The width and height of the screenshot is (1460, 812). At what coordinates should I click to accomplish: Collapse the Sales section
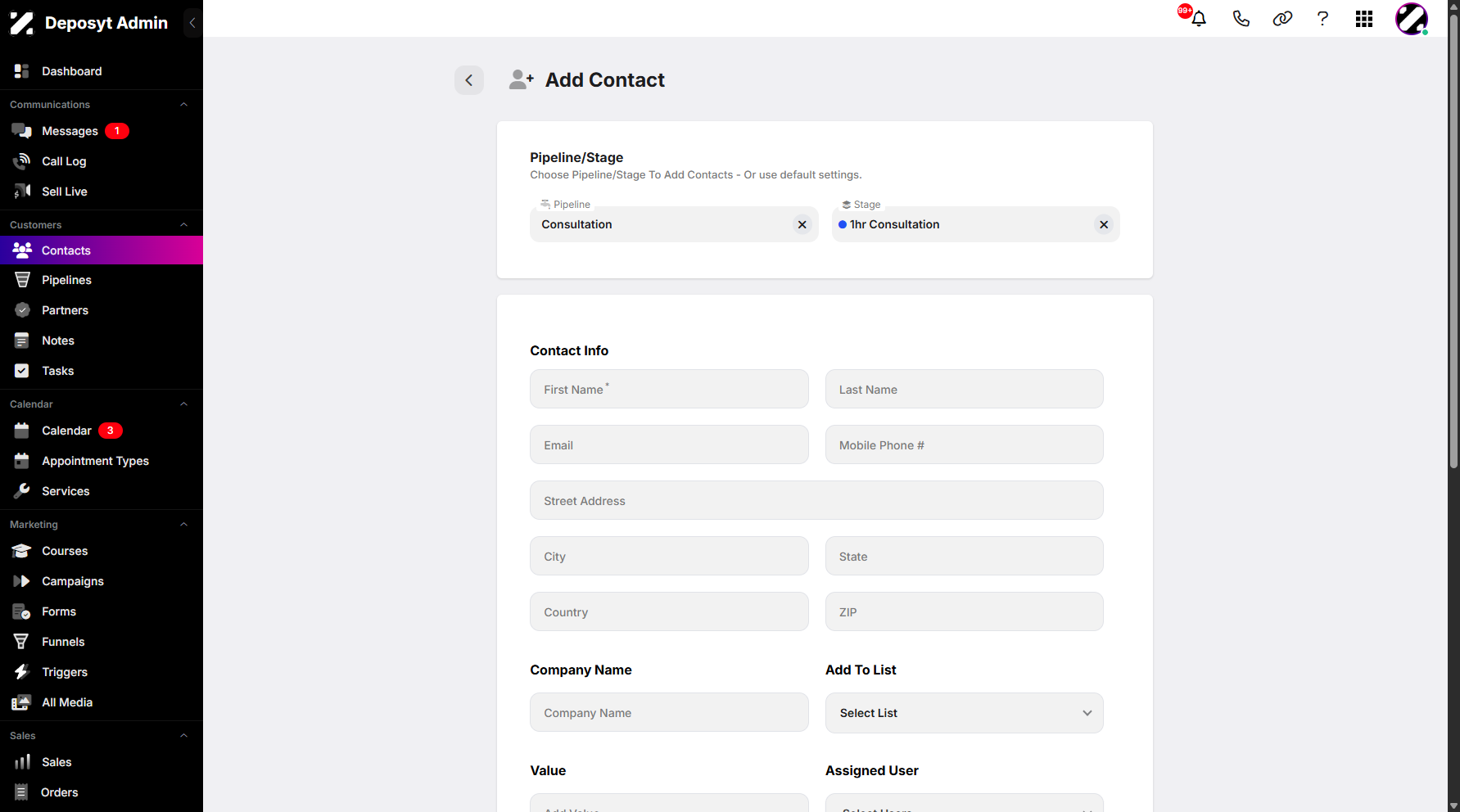coord(184,736)
